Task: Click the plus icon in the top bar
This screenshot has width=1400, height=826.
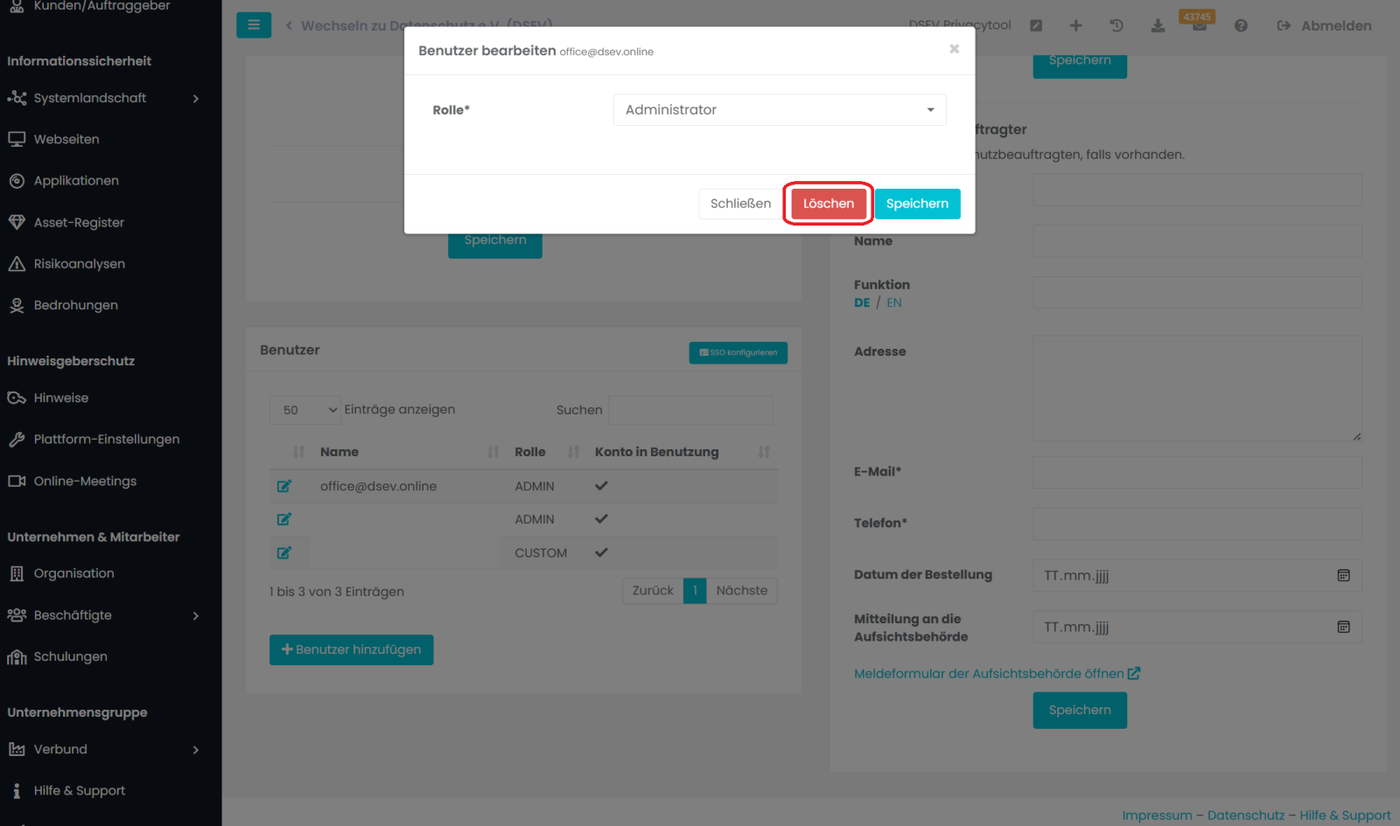Action: pos(1075,25)
